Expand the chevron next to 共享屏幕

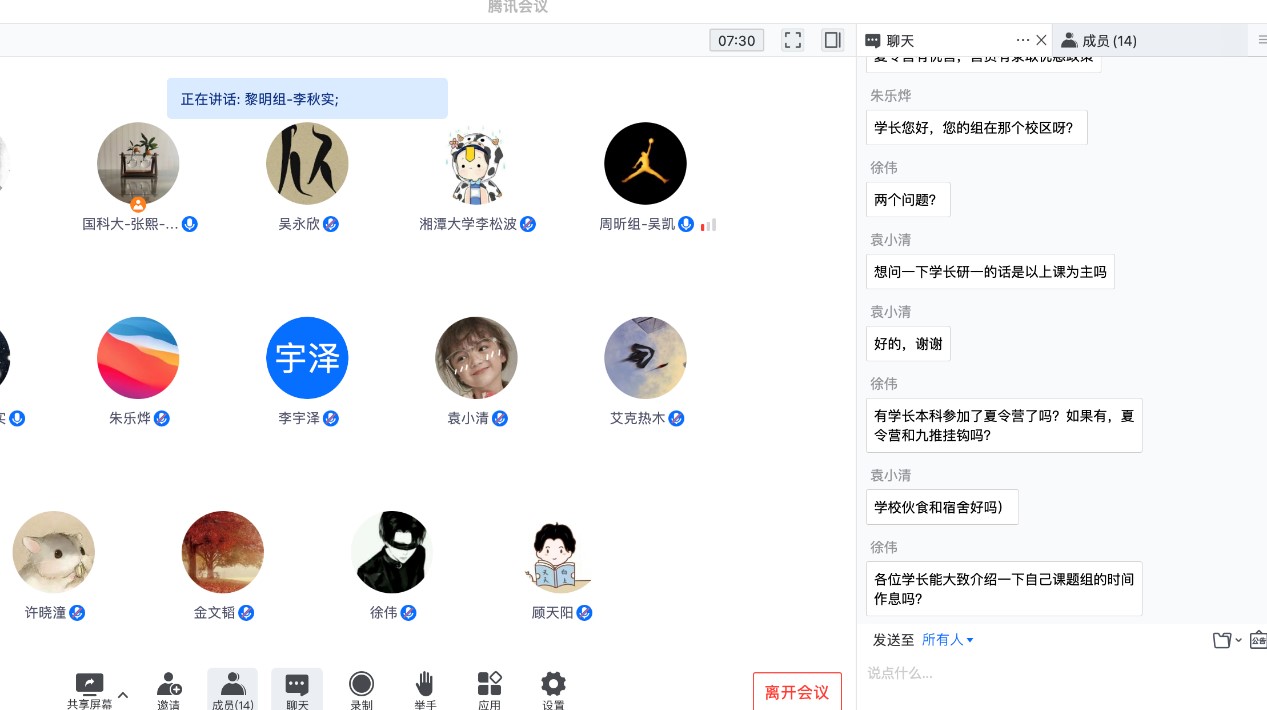coord(123,693)
